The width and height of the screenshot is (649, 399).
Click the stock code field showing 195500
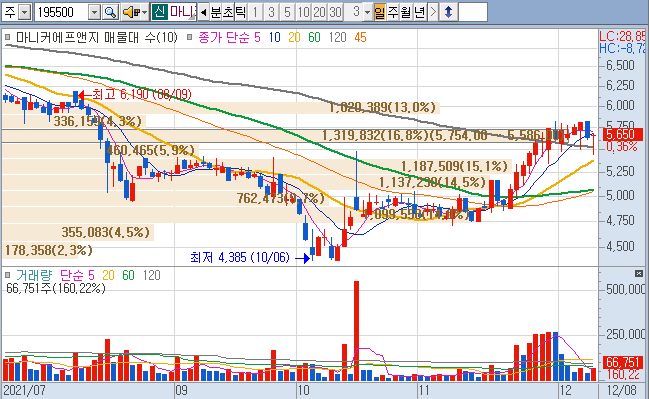point(61,12)
